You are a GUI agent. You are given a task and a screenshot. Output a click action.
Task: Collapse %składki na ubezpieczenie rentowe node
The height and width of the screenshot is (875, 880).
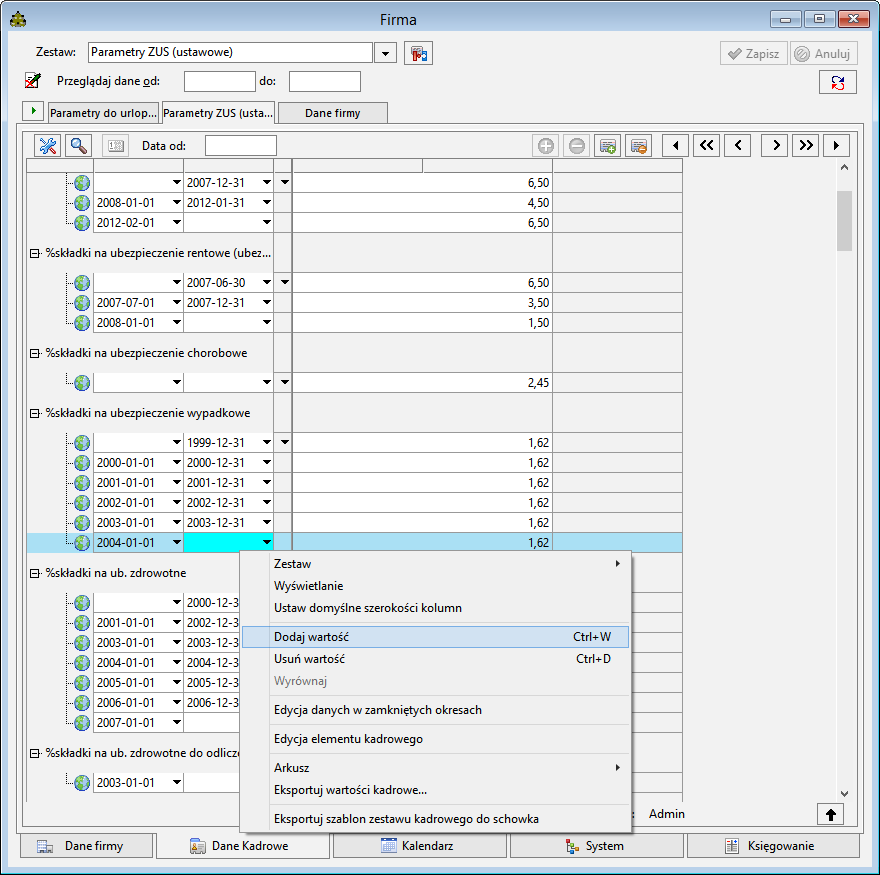click(x=35, y=253)
